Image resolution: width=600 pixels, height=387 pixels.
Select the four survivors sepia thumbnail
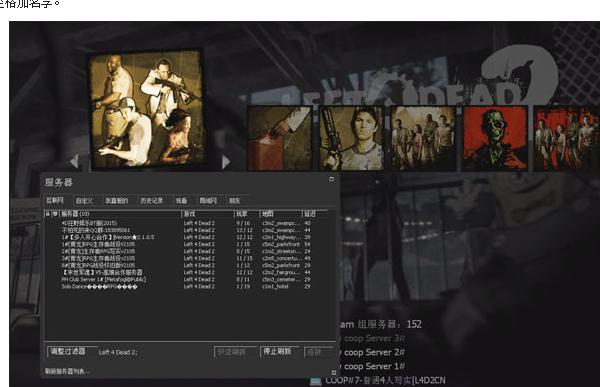(423, 138)
